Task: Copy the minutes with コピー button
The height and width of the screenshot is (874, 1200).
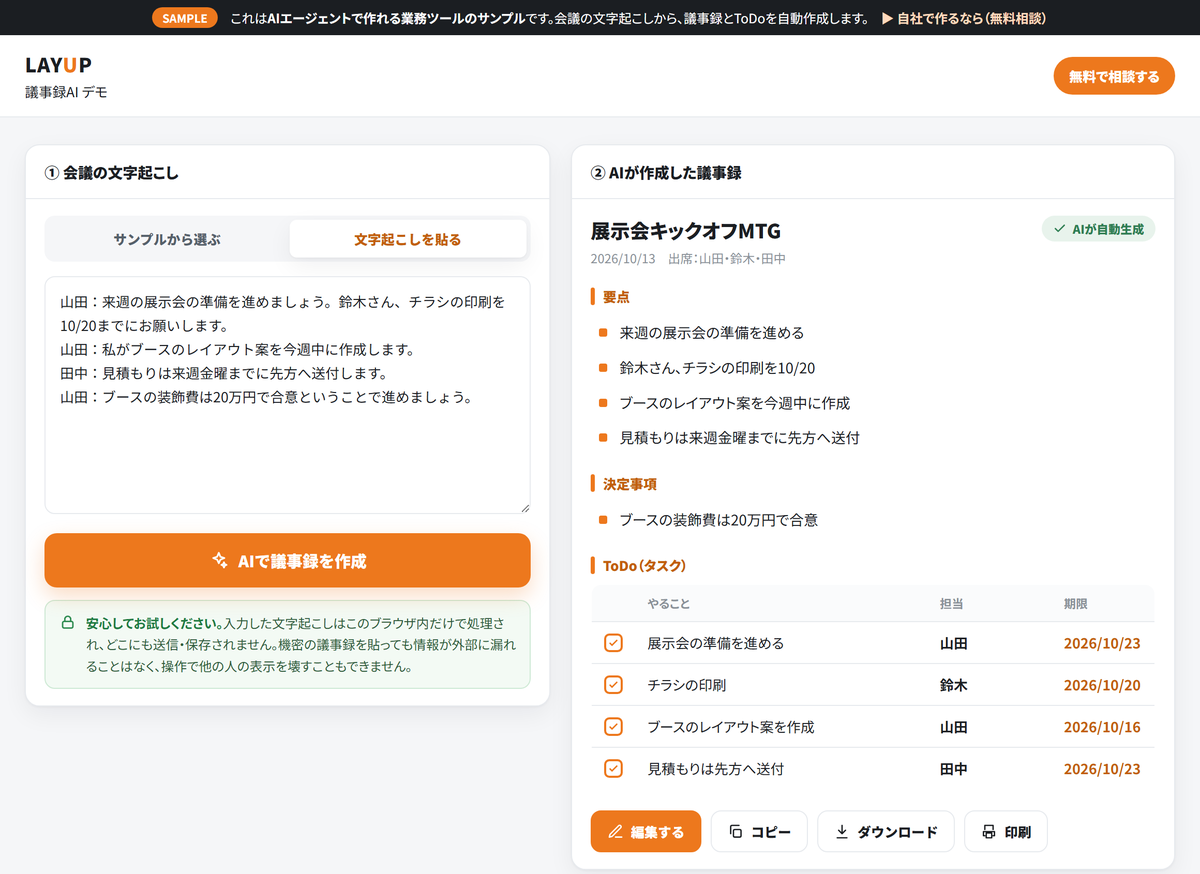Action: (759, 831)
